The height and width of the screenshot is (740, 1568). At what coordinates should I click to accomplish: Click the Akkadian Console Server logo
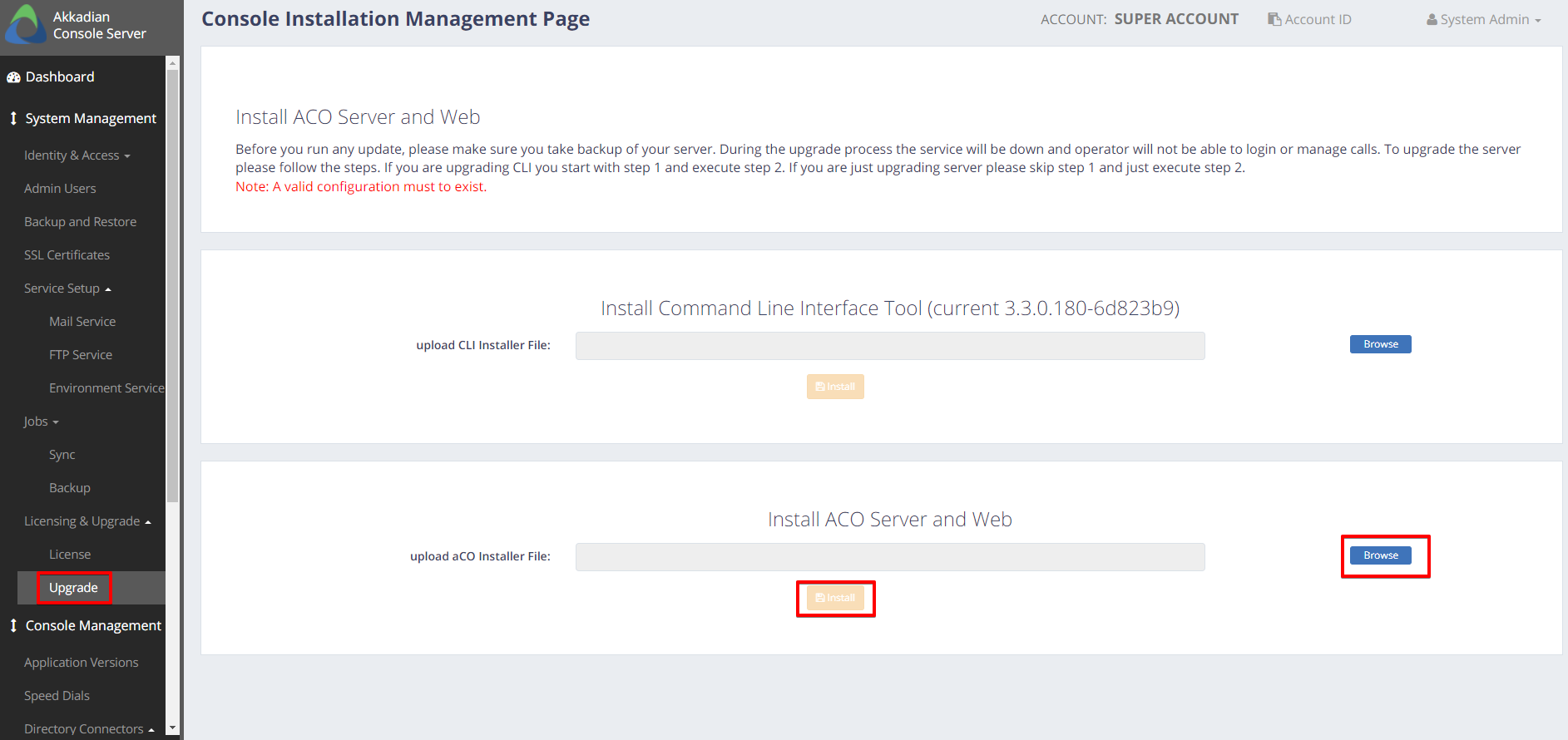(25, 24)
